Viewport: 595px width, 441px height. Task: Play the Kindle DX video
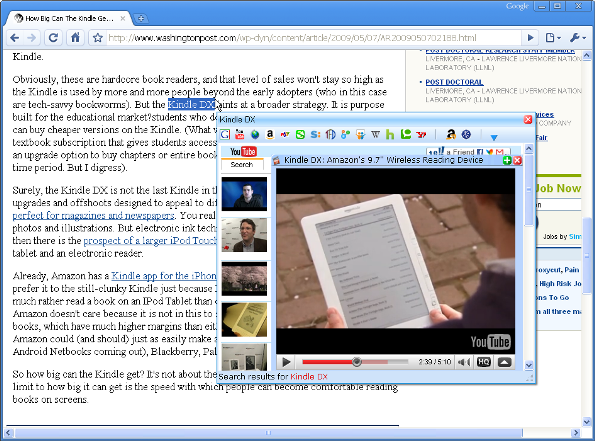pyautogui.click(x=286, y=362)
